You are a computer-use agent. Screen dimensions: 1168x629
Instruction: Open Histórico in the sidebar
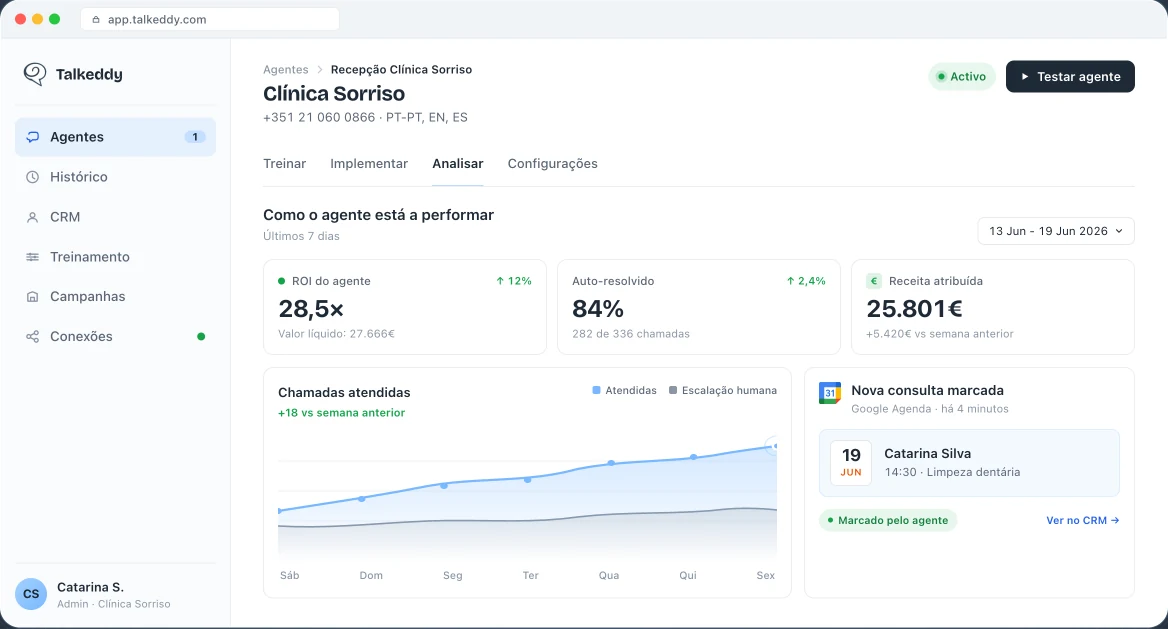click(x=115, y=177)
